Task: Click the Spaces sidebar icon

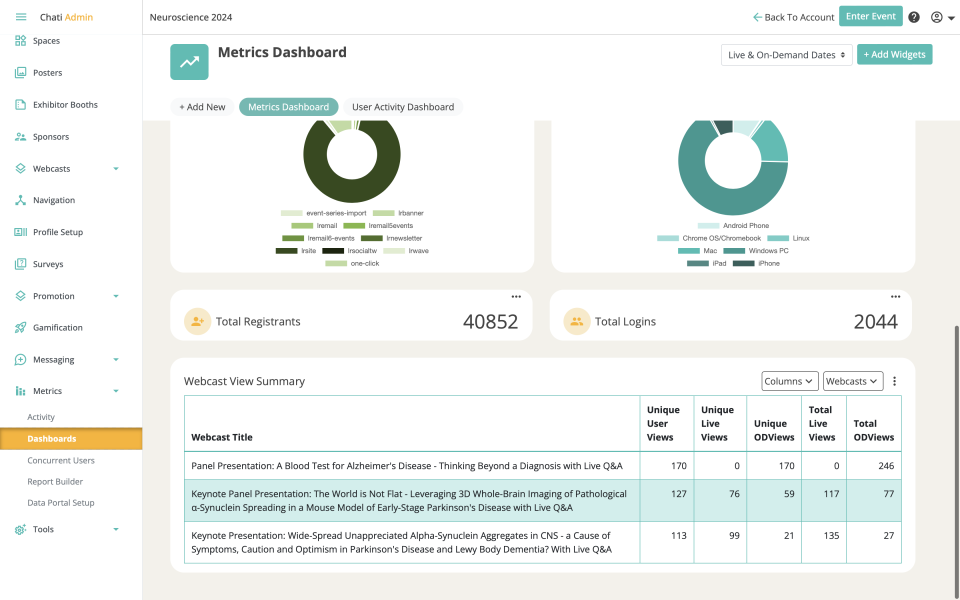Action: pyautogui.click(x=21, y=40)
